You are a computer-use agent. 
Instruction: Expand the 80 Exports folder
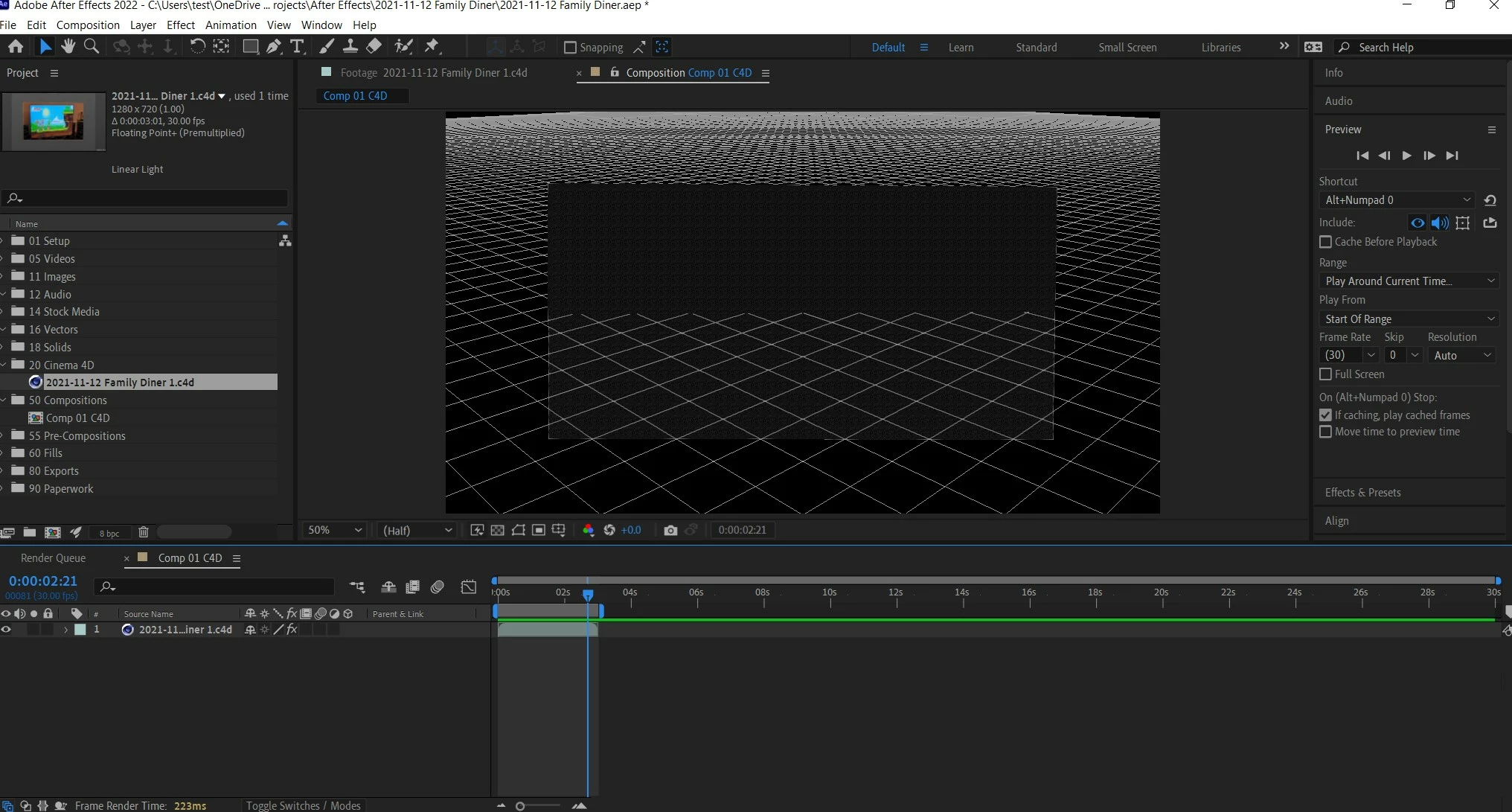point(4,471)
